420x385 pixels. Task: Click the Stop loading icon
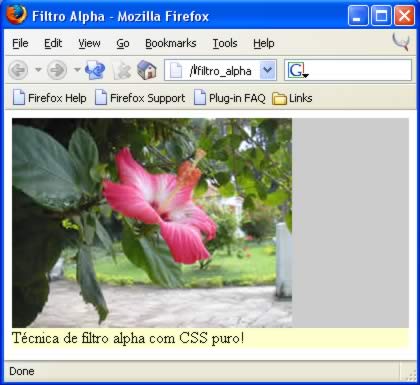point(121,70)
